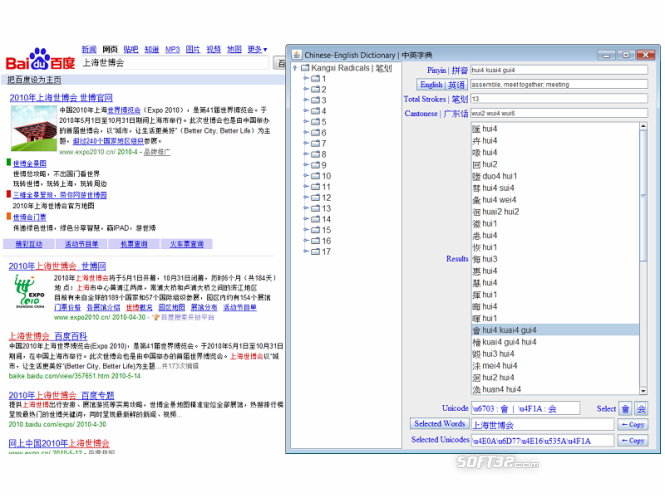Copy the Selected Unicodes text
665x498 pixels.
[x=632, y=441]
